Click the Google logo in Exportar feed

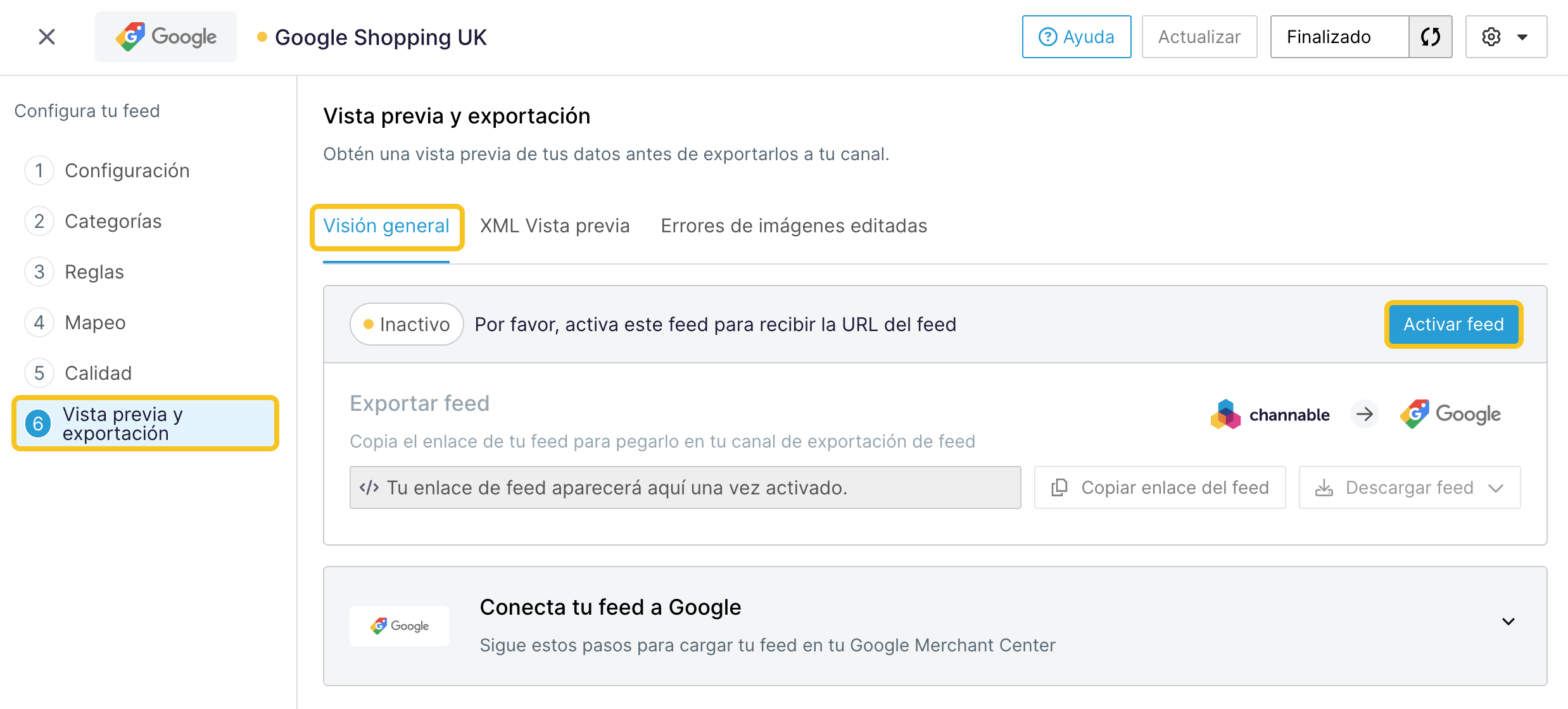[1450, 415]
